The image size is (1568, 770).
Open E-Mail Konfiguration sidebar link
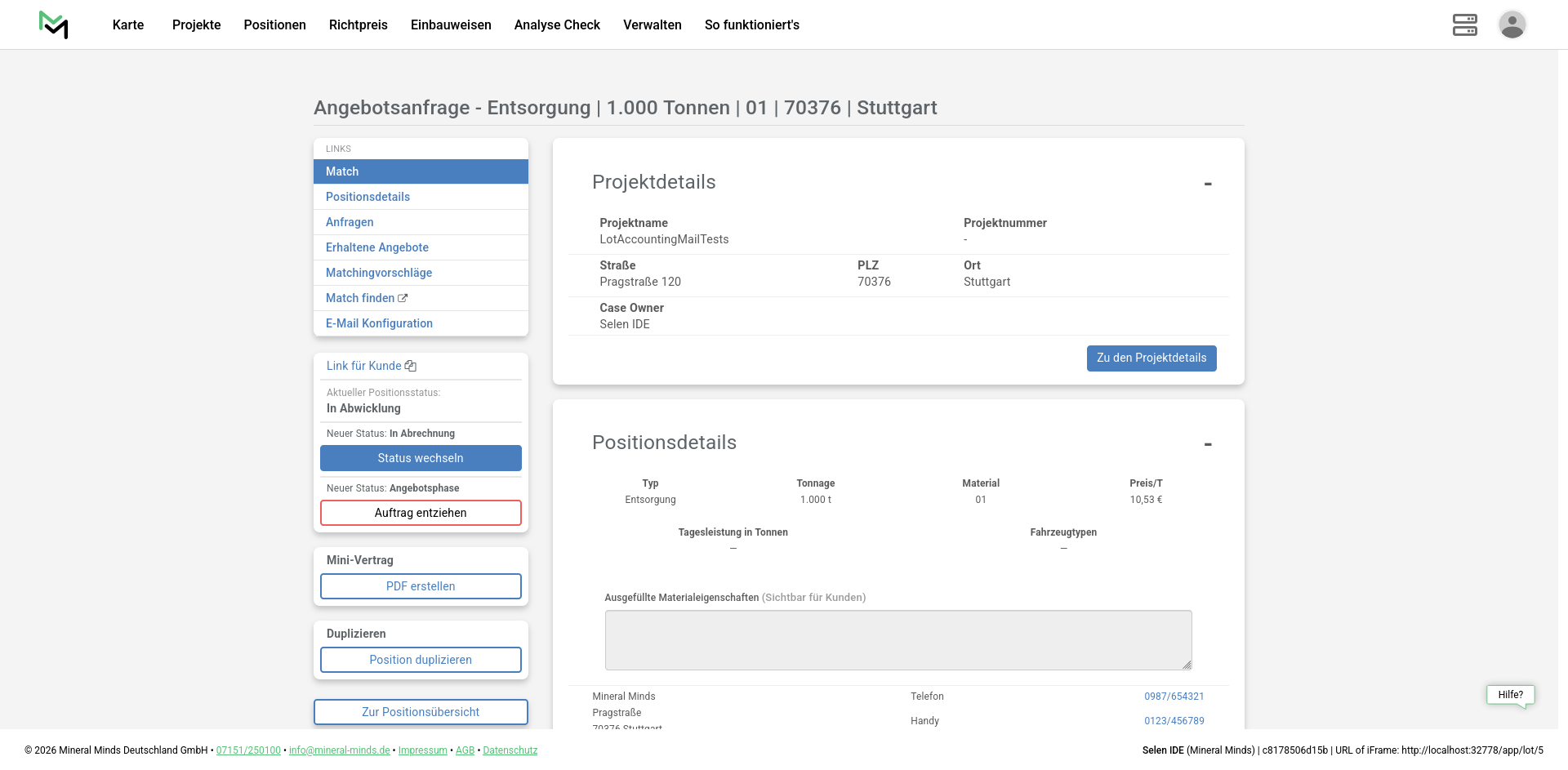coord(379,323)
